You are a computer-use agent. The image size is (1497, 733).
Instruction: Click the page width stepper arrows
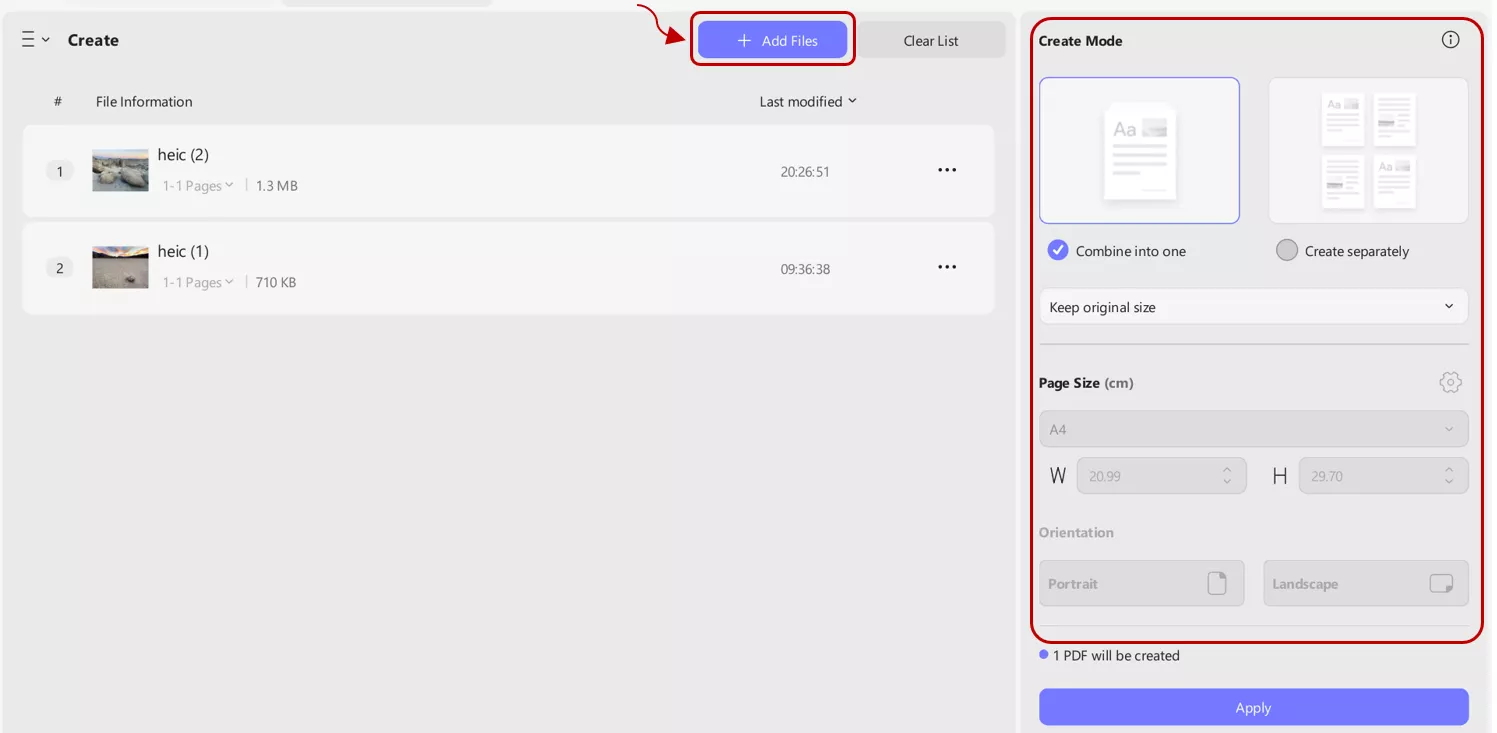[x=1227, y=476]
